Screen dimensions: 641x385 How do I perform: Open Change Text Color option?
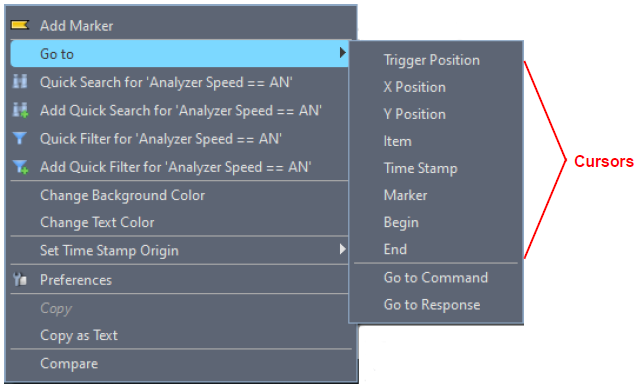coord(97,222)
